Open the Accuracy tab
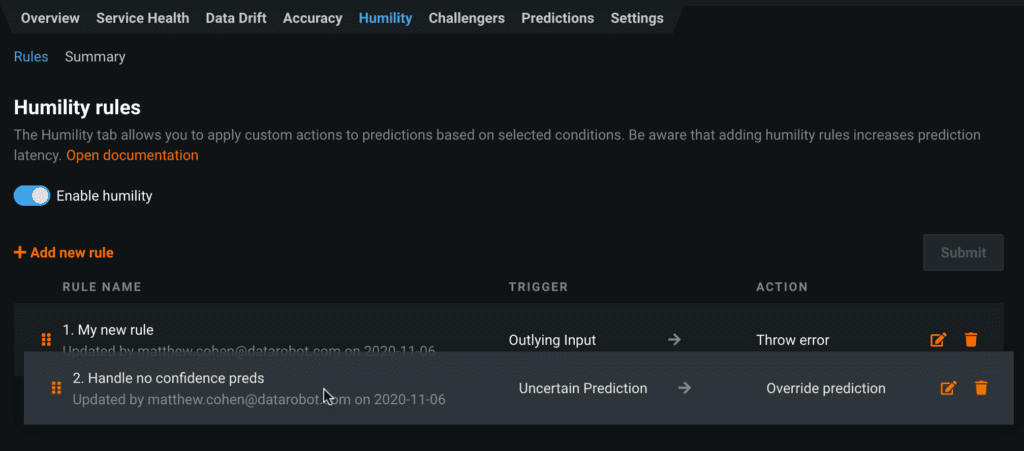 click(312, 18)
